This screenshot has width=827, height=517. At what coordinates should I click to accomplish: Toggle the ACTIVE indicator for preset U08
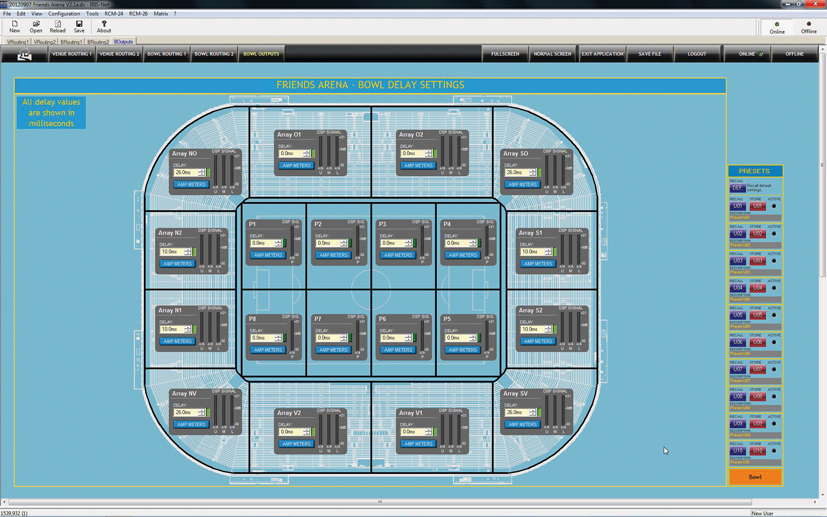coord(774,397)
